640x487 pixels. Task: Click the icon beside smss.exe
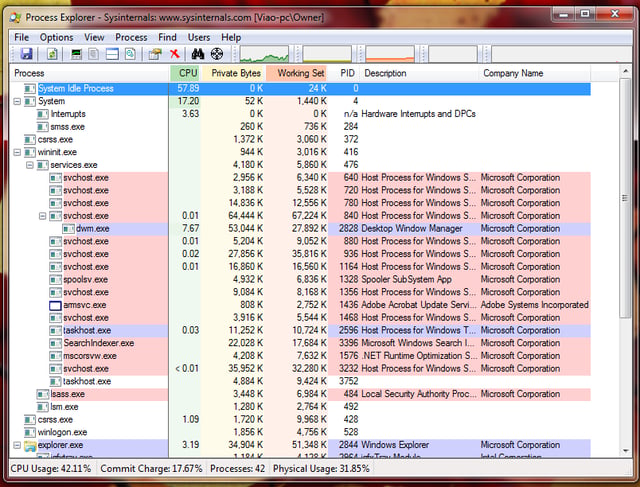click(42, 127)
